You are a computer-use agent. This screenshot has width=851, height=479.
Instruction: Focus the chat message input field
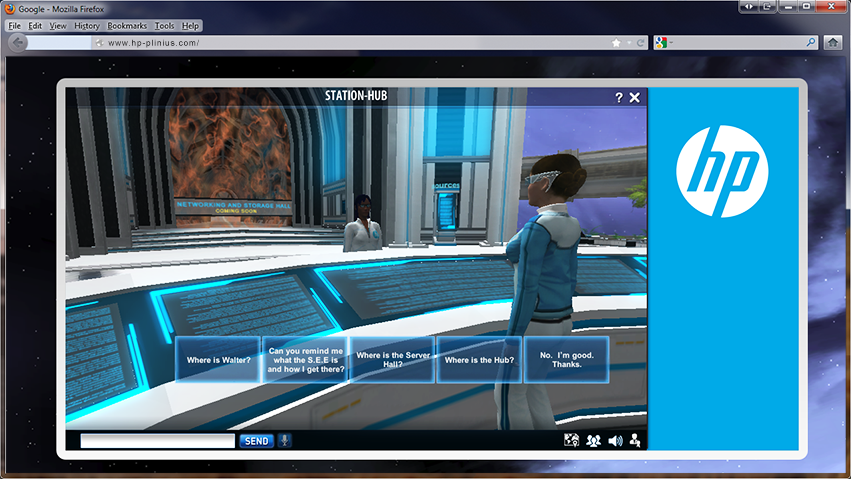[x=157, y=440]
